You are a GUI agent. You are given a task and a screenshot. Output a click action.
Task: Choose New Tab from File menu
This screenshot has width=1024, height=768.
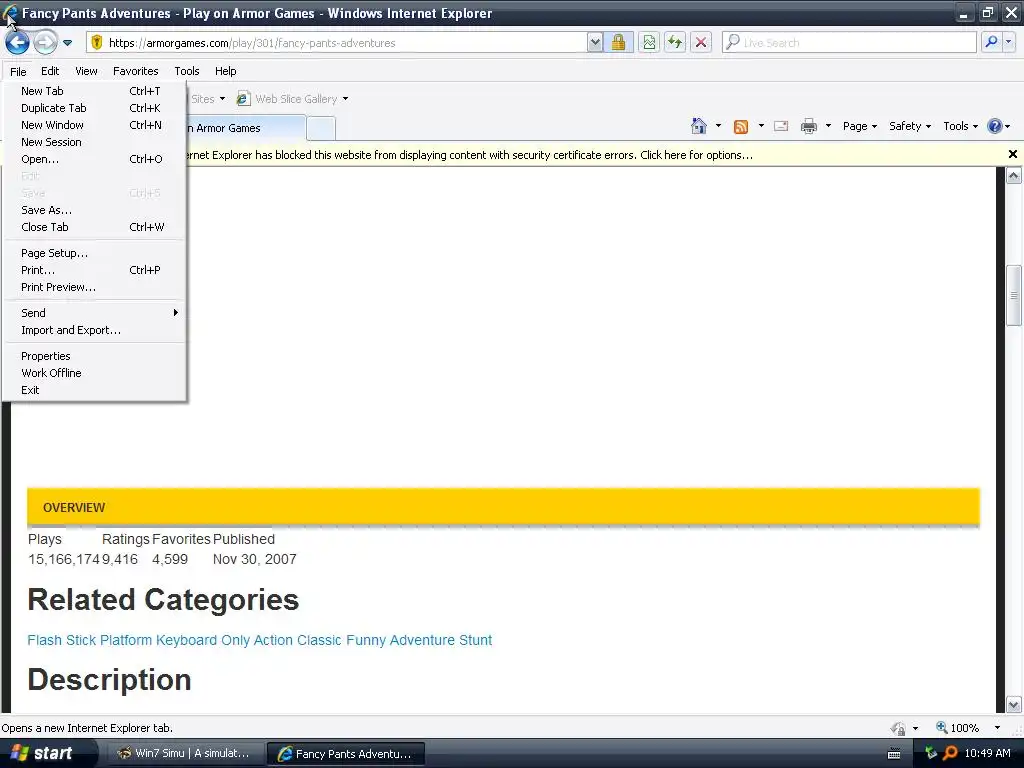(94, 91)
